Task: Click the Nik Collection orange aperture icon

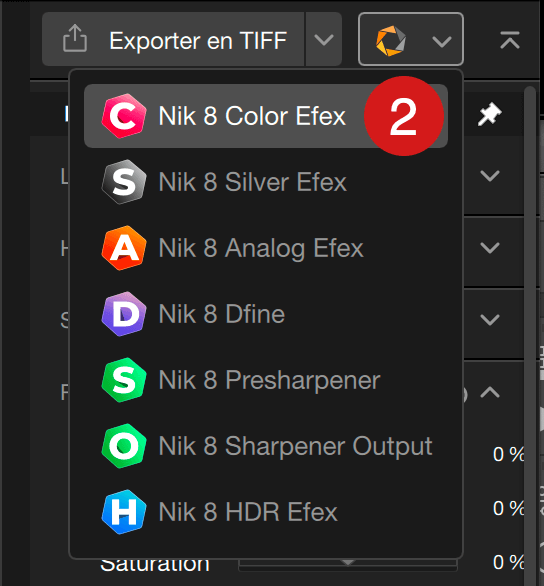Action: [391, 40]
